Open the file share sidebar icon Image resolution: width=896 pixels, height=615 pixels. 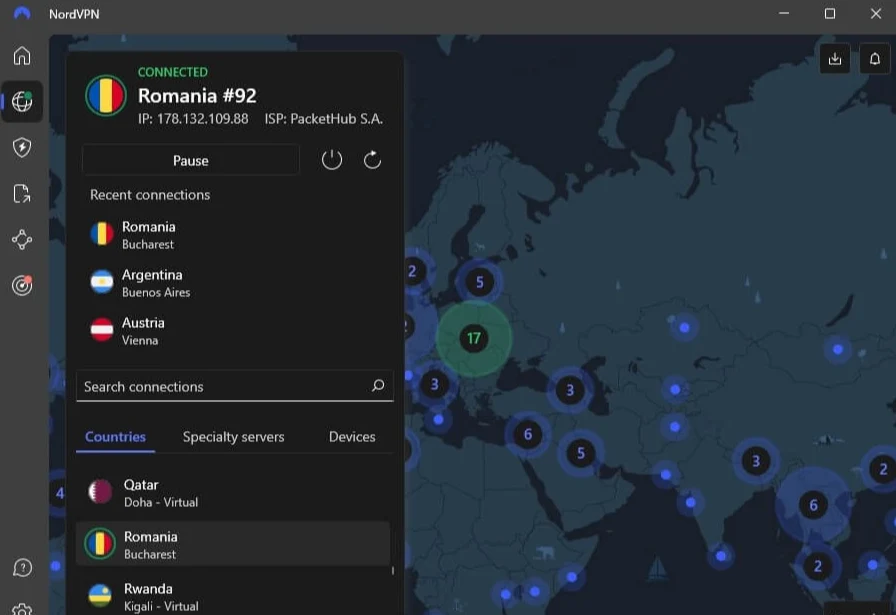[22, 194]
